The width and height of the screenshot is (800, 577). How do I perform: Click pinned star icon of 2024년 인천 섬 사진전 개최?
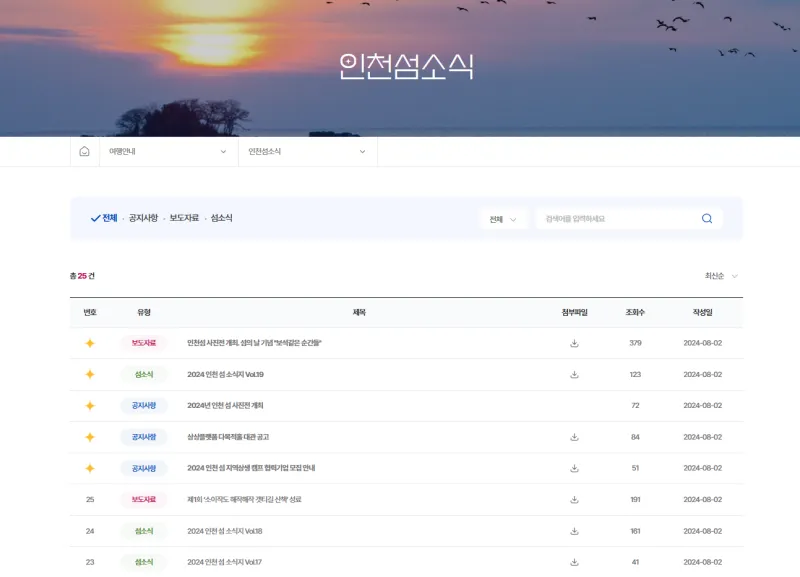pos(89,406)
